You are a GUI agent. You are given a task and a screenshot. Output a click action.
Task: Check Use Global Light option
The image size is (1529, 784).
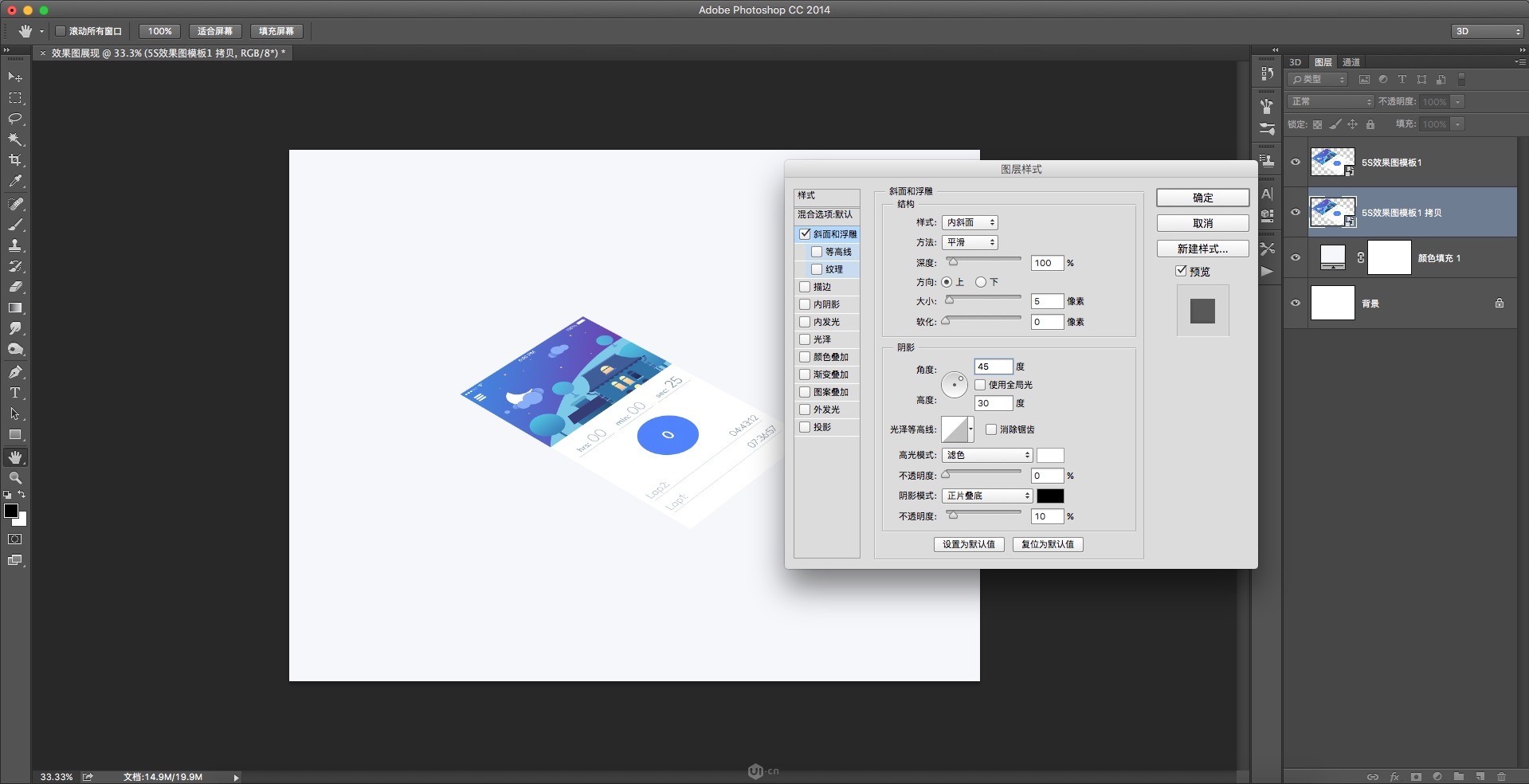(x=980, y=385)
